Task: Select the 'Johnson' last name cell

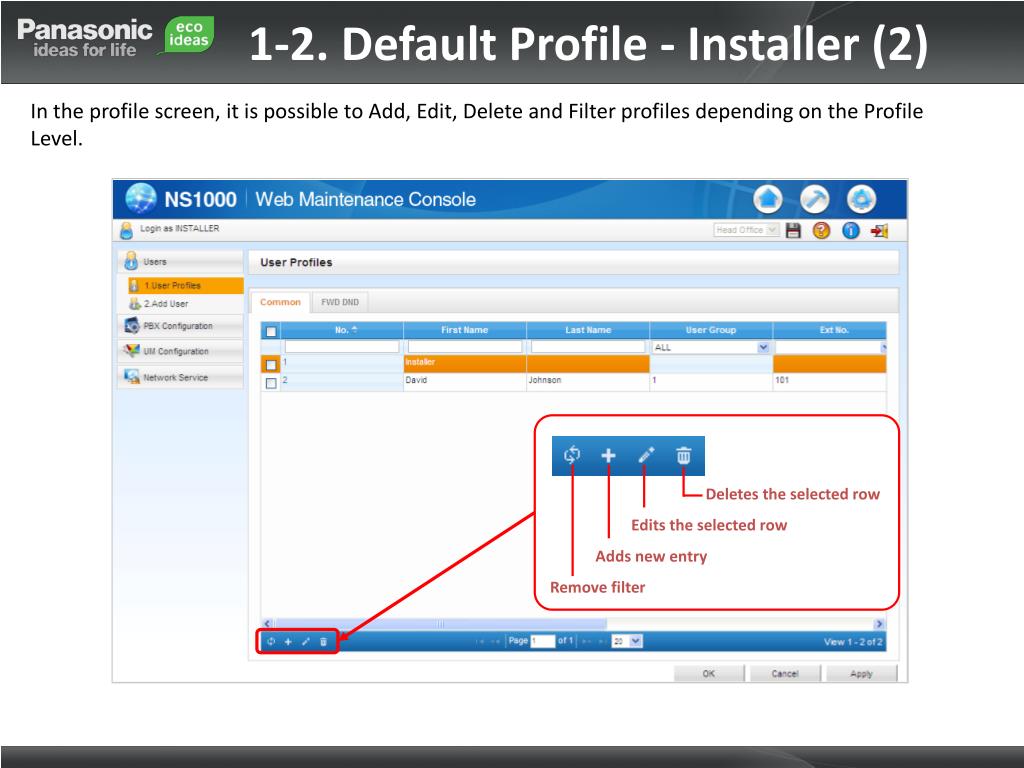Action: [588, 381]
